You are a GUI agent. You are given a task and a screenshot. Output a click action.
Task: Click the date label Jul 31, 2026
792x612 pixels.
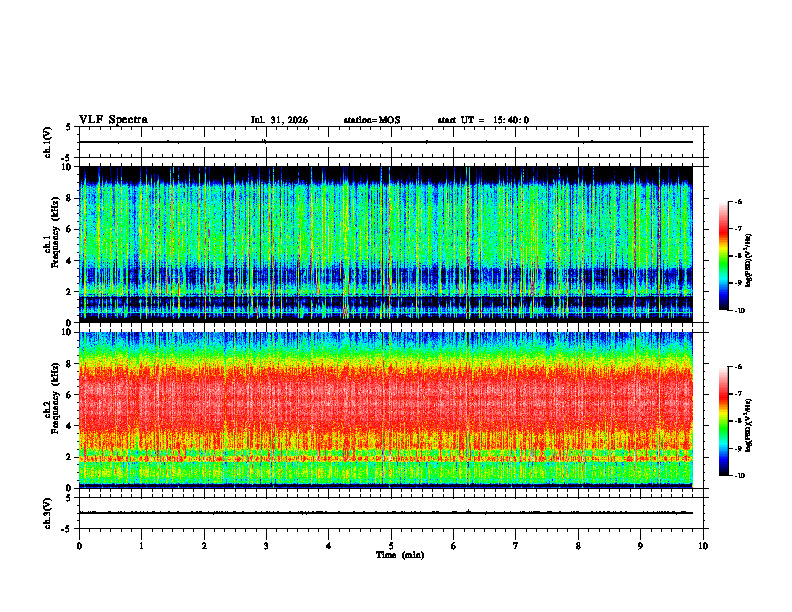(279, 120)
